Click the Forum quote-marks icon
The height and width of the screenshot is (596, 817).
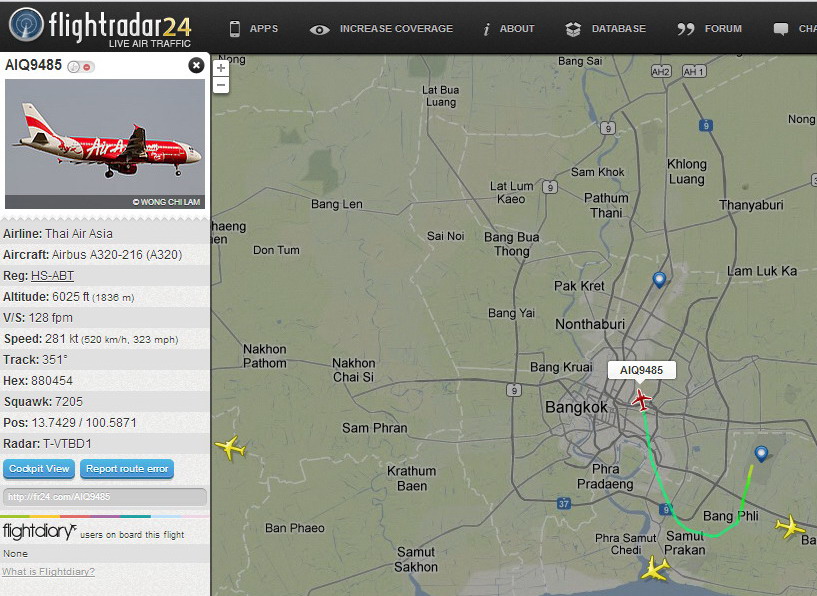click(x=686, y=29)
